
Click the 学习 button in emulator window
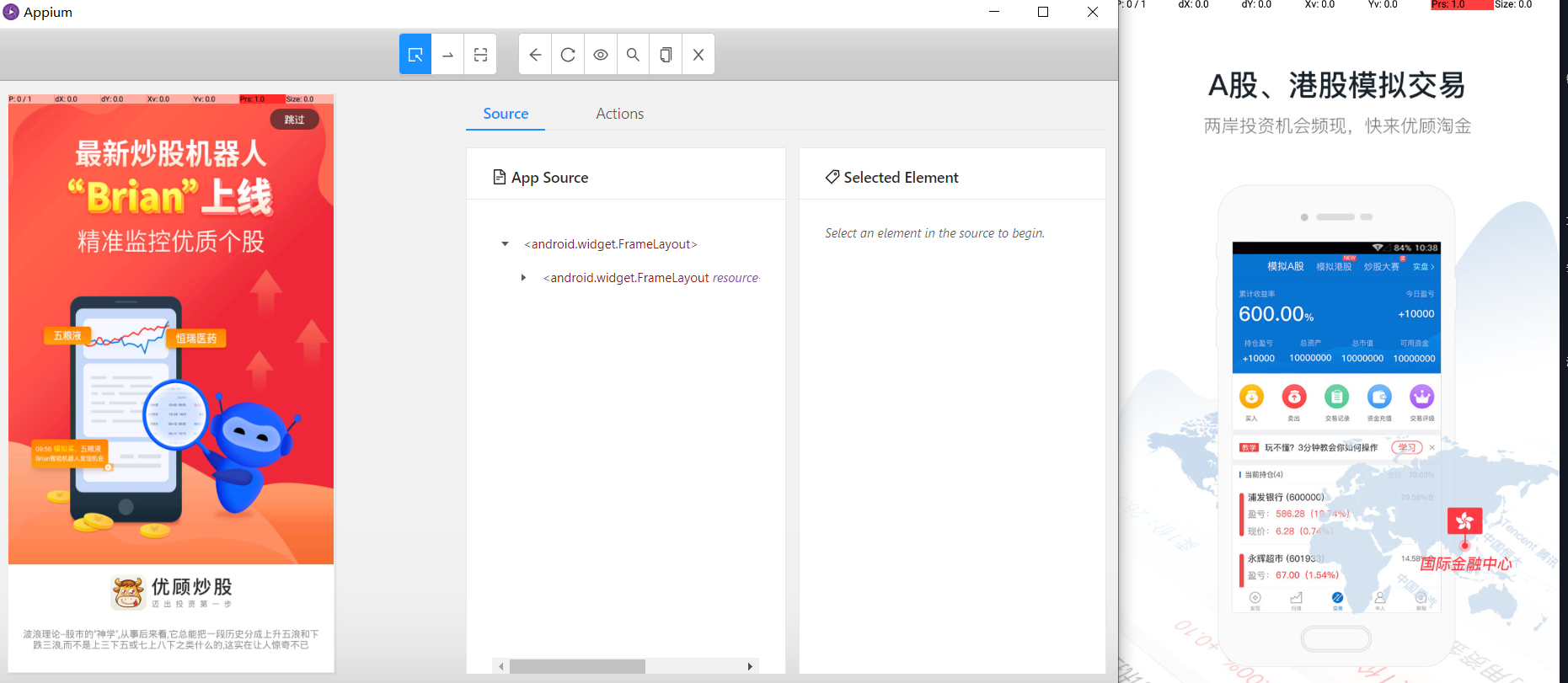[1407, 447]
